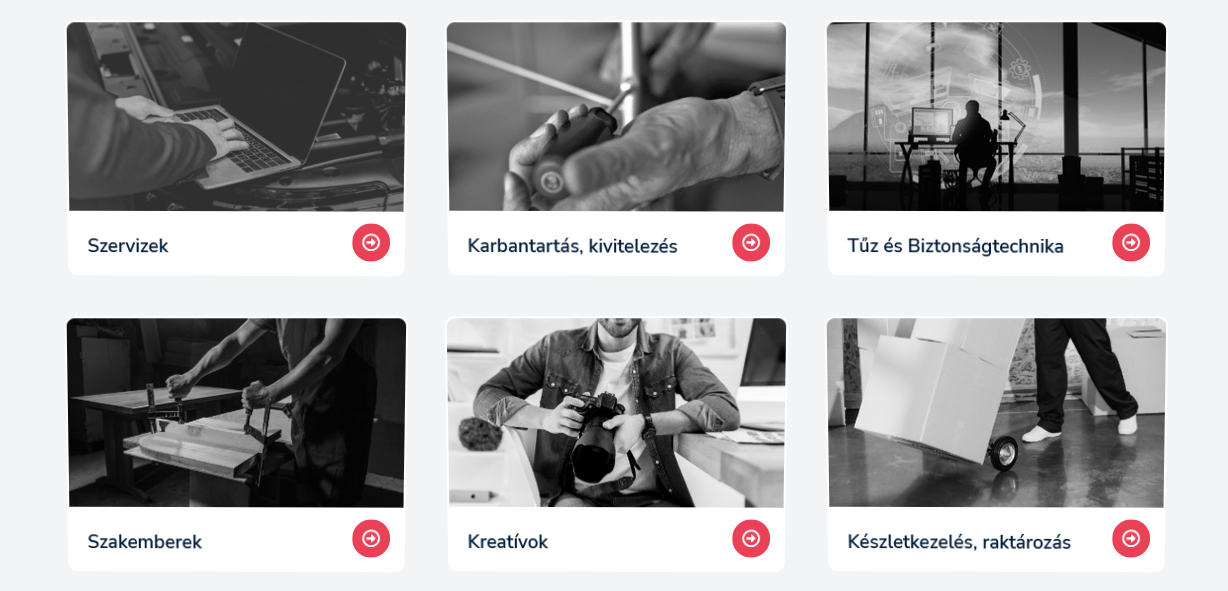Select the Kreatívok category label

point(508,542)
